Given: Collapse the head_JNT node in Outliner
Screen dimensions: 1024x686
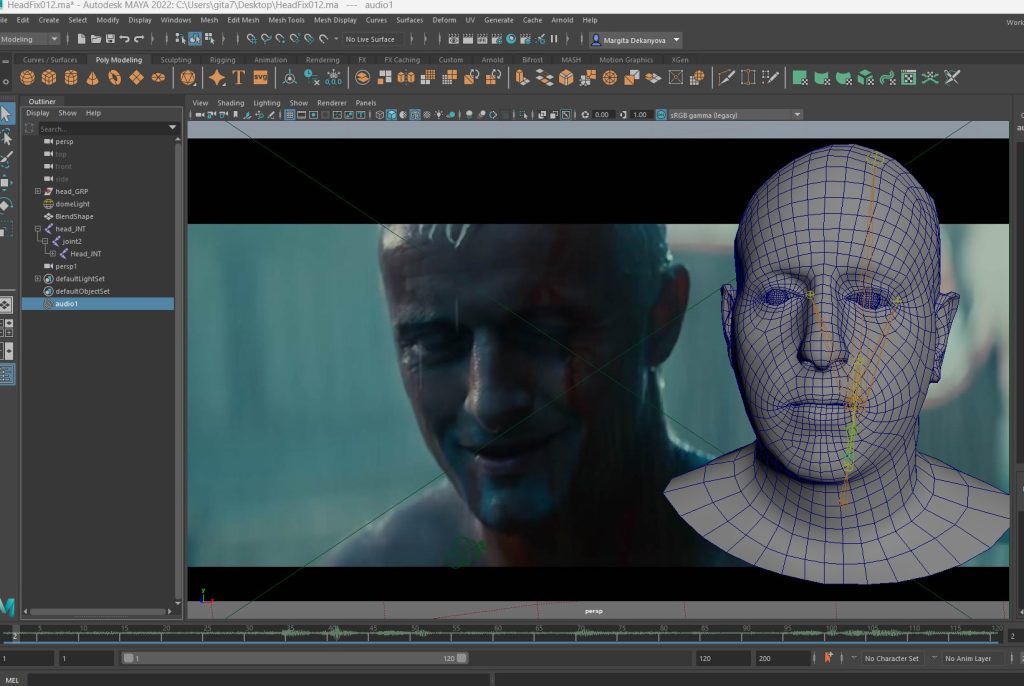Looking at the screenshot, I should 38,229.
